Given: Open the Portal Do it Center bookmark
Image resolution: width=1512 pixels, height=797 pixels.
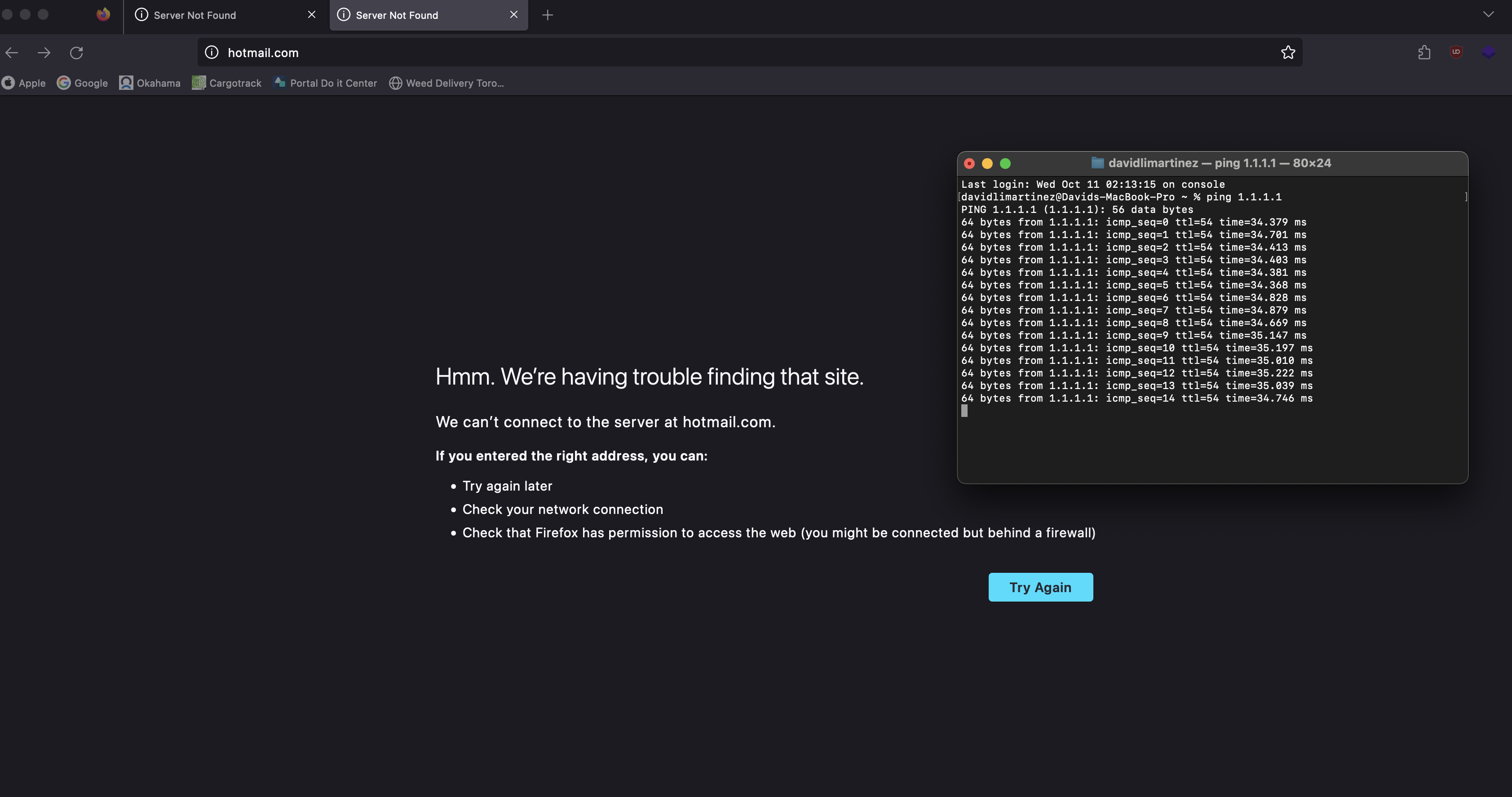Looking at the screenshot, I should pos(326,83).
